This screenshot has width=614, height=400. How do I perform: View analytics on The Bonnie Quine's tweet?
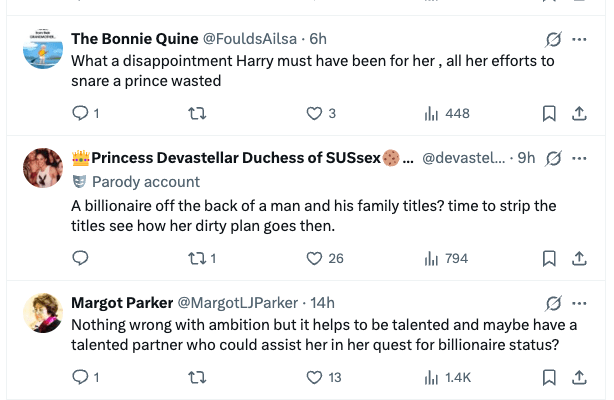coord(432,114)
